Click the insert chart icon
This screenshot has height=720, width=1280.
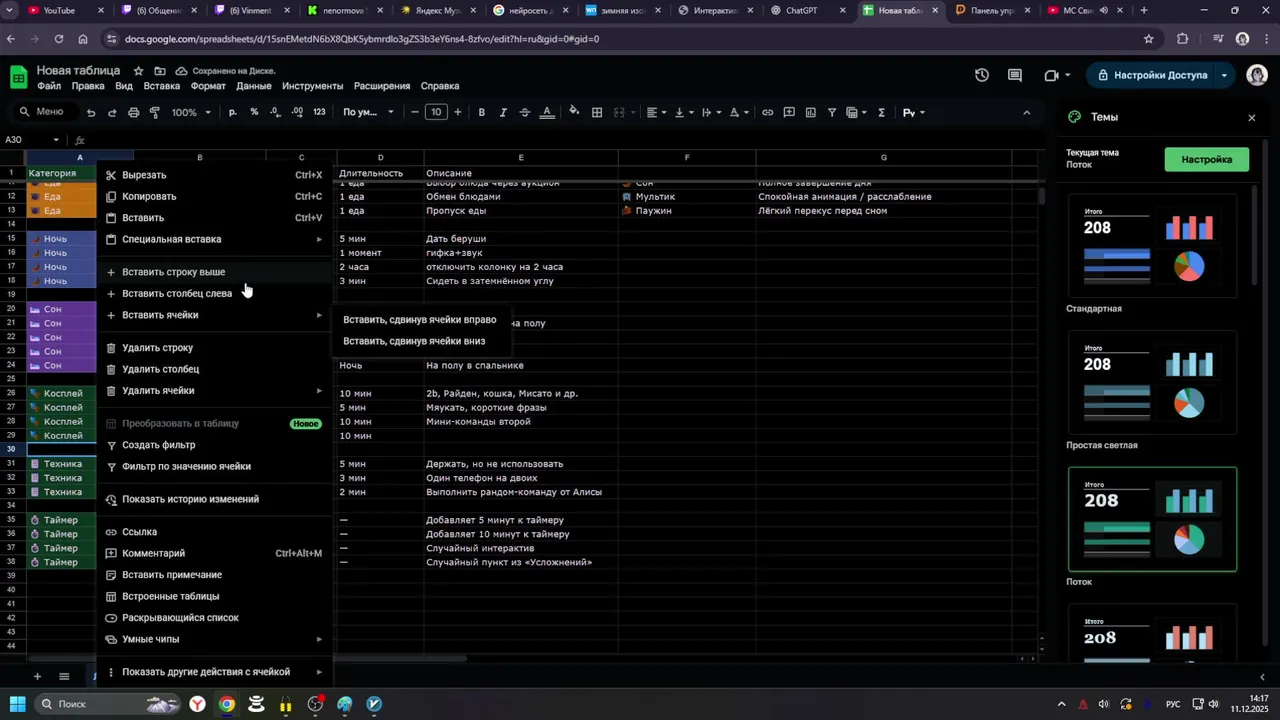(810, 112)
